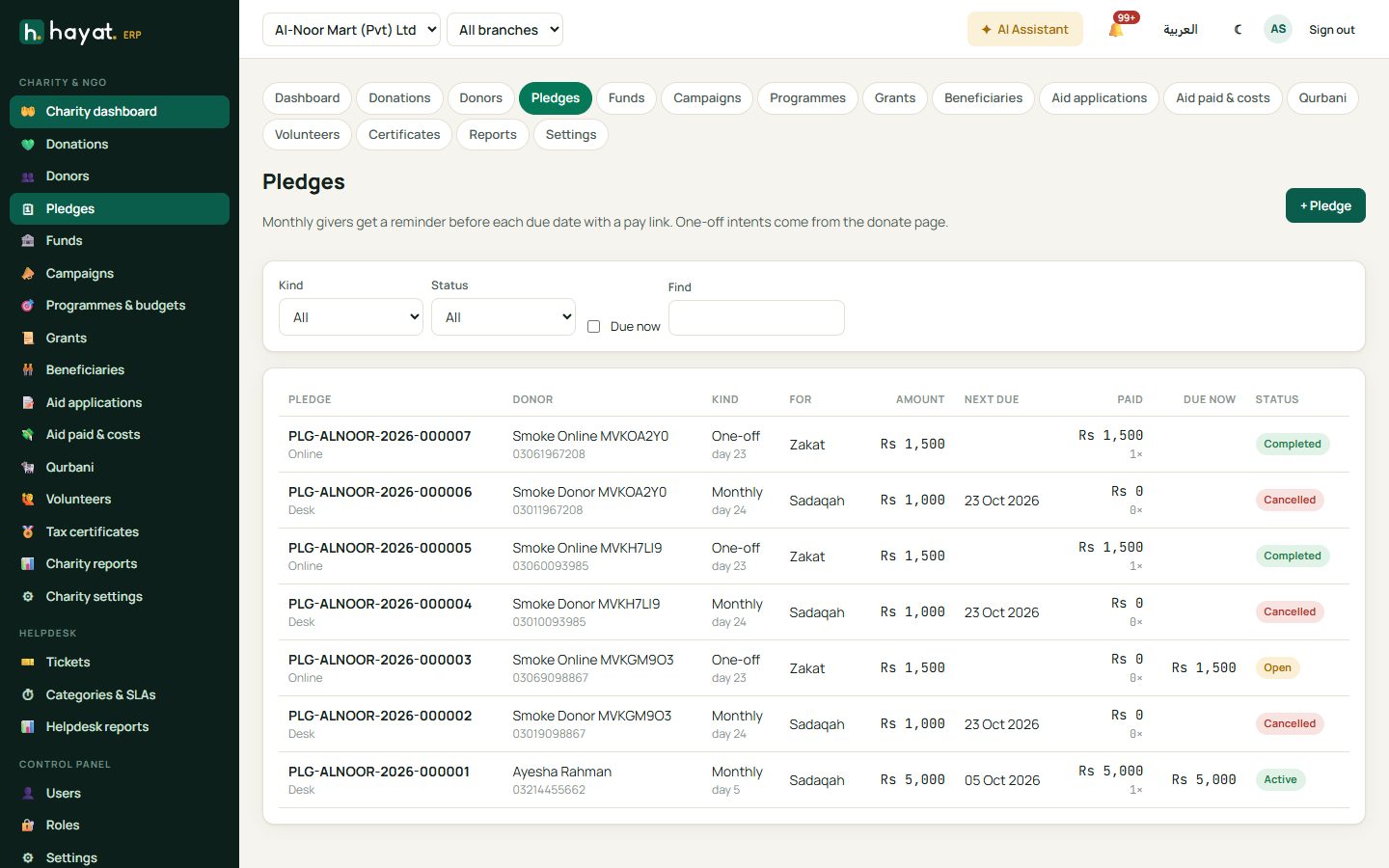The width and height of the screenshot is (1389, 868).
Task: Click the Active status badge
Action: point(1280,780)
